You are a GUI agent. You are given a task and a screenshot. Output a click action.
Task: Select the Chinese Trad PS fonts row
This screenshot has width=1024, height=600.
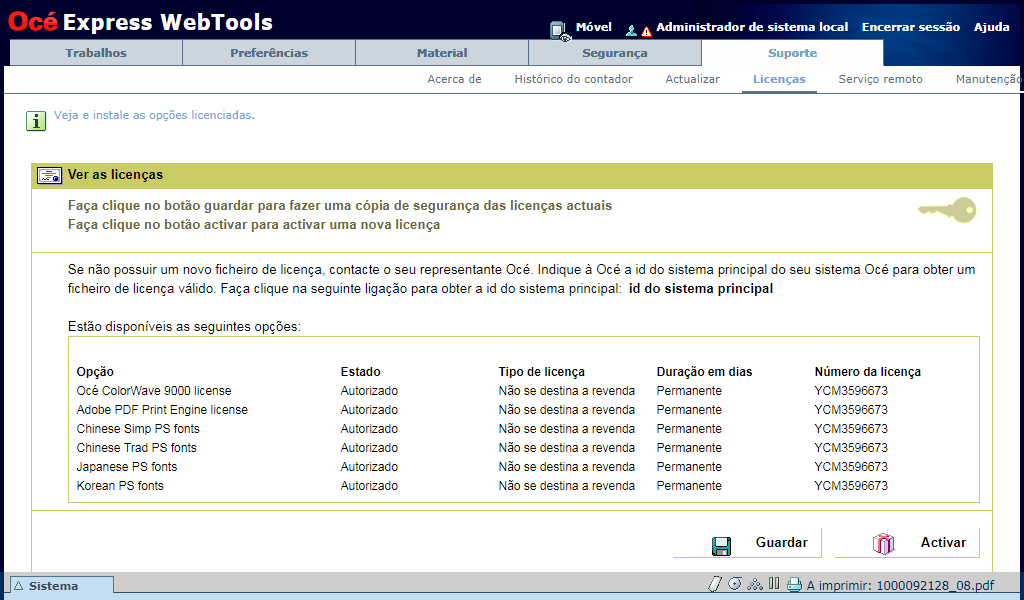coord(524,447)
